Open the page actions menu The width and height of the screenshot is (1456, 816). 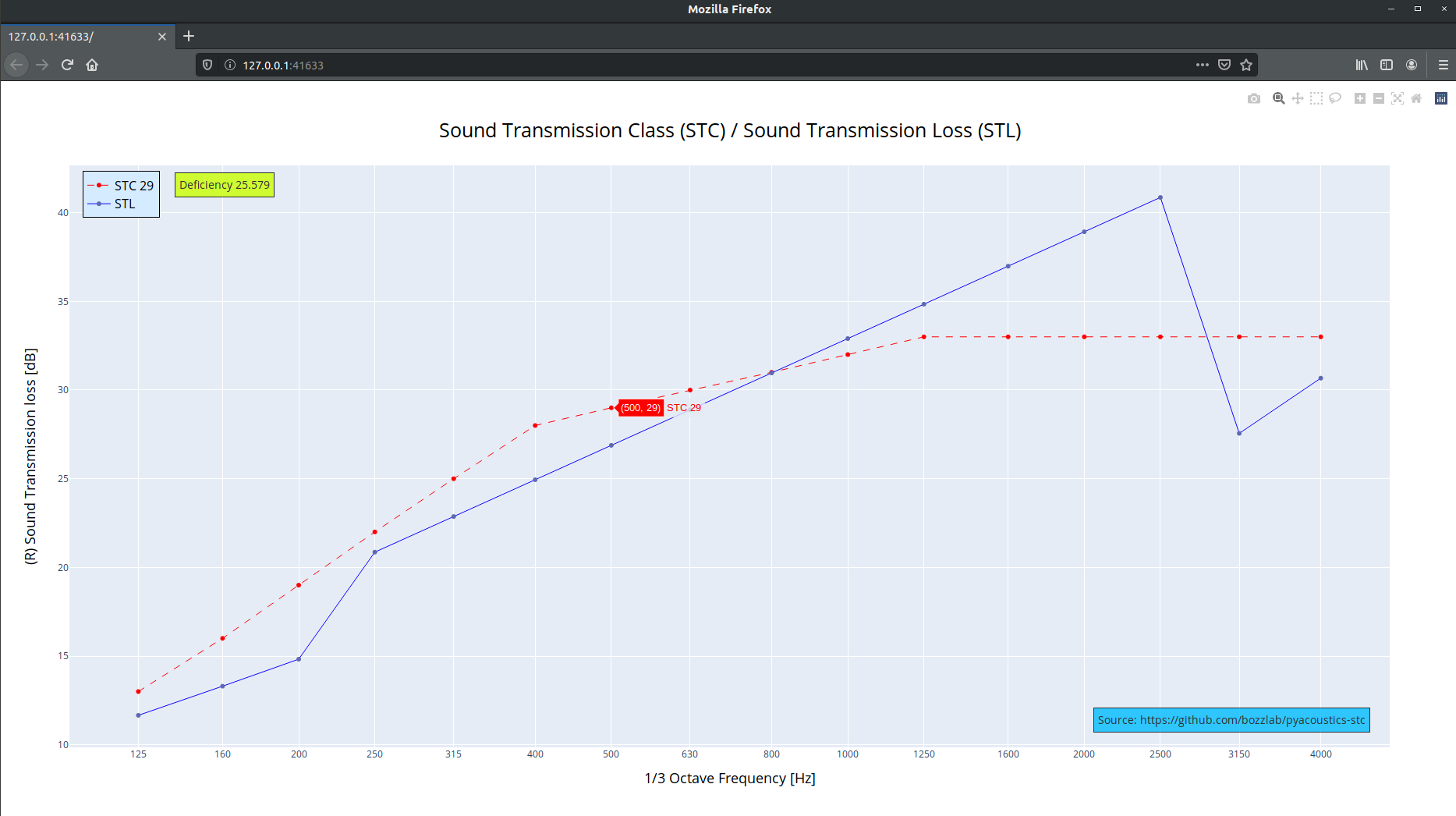(1202, 64)
